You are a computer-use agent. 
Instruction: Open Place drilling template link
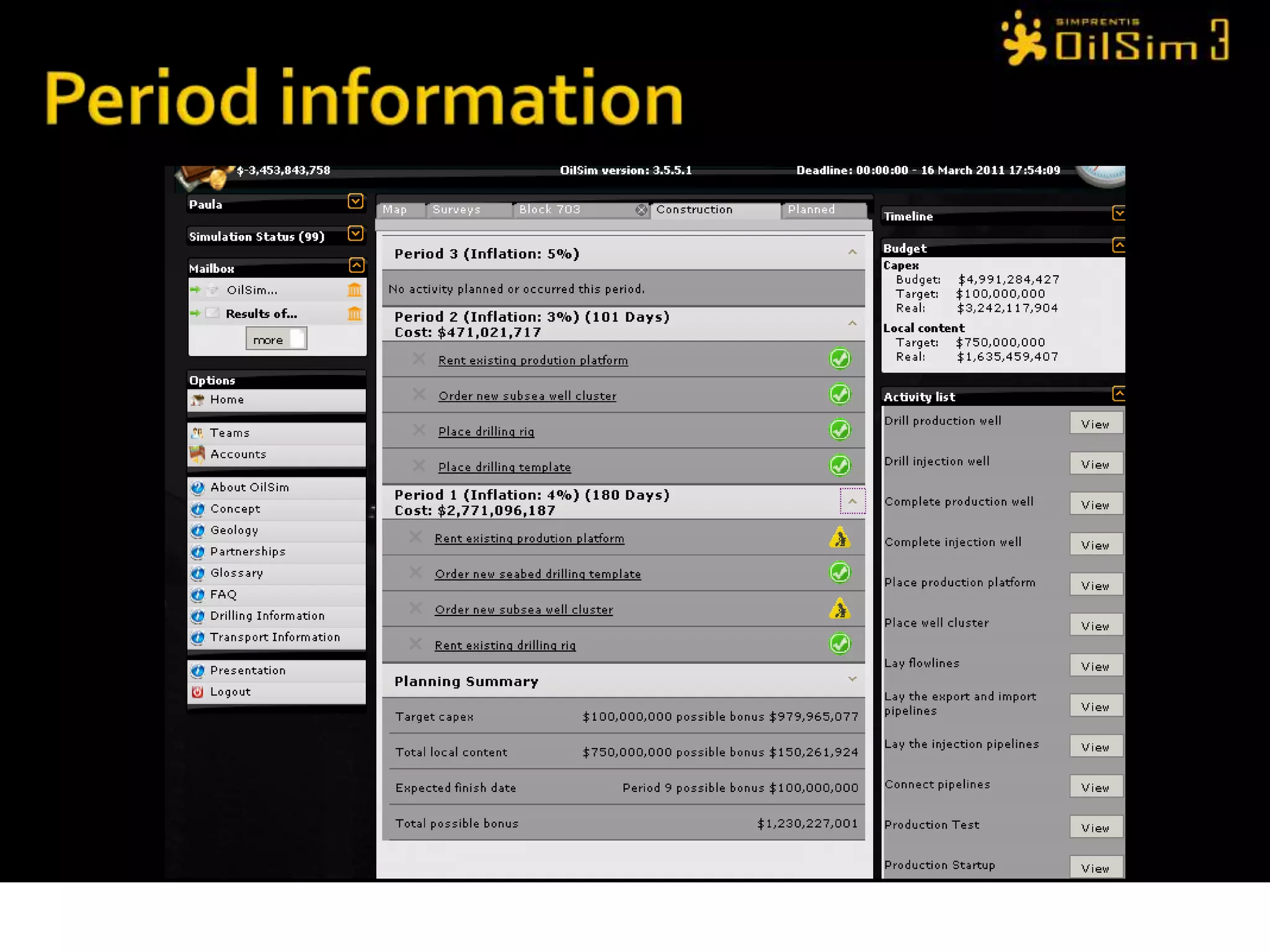(x=504, y=467)
